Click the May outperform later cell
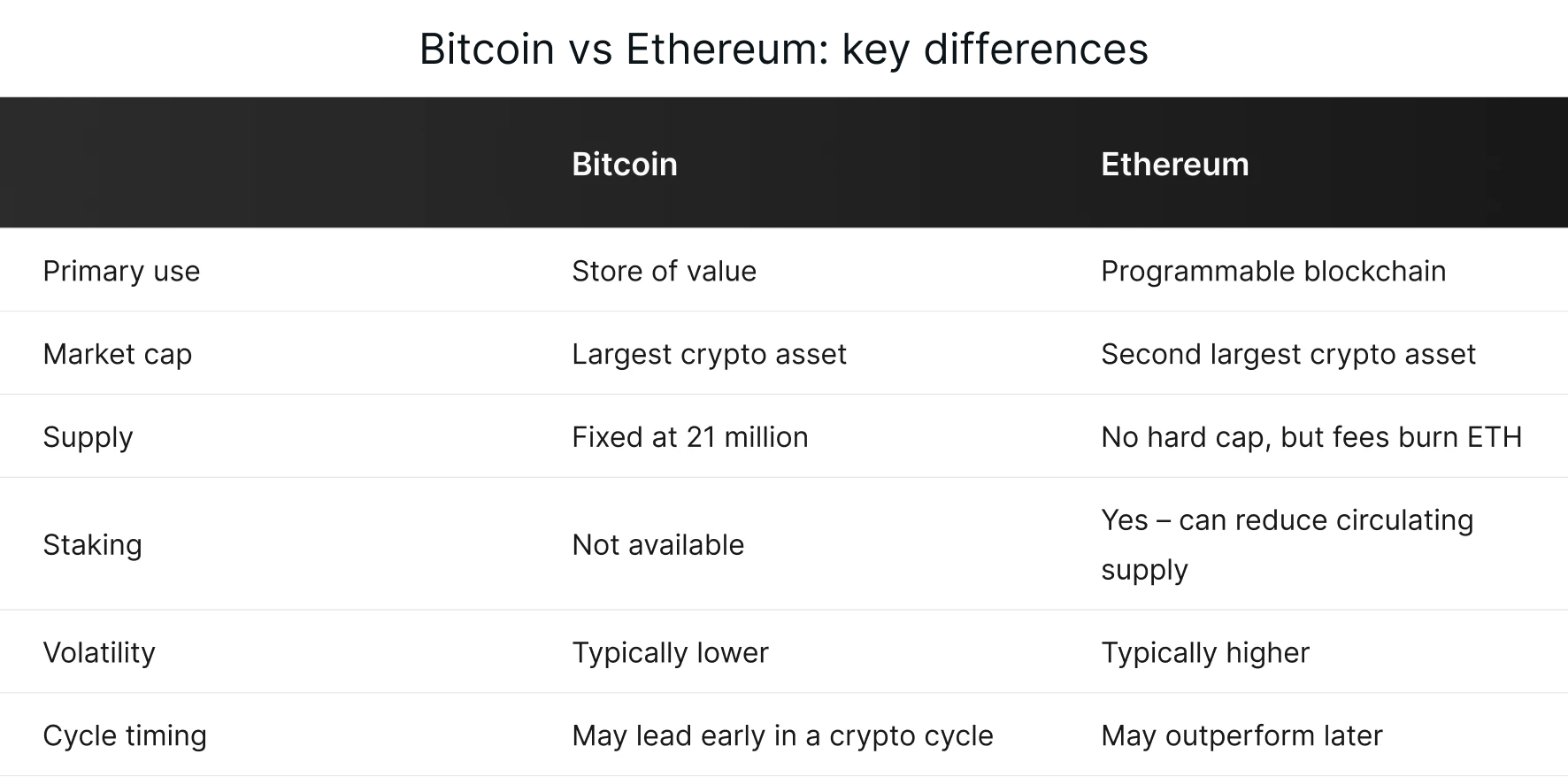 1241,736
